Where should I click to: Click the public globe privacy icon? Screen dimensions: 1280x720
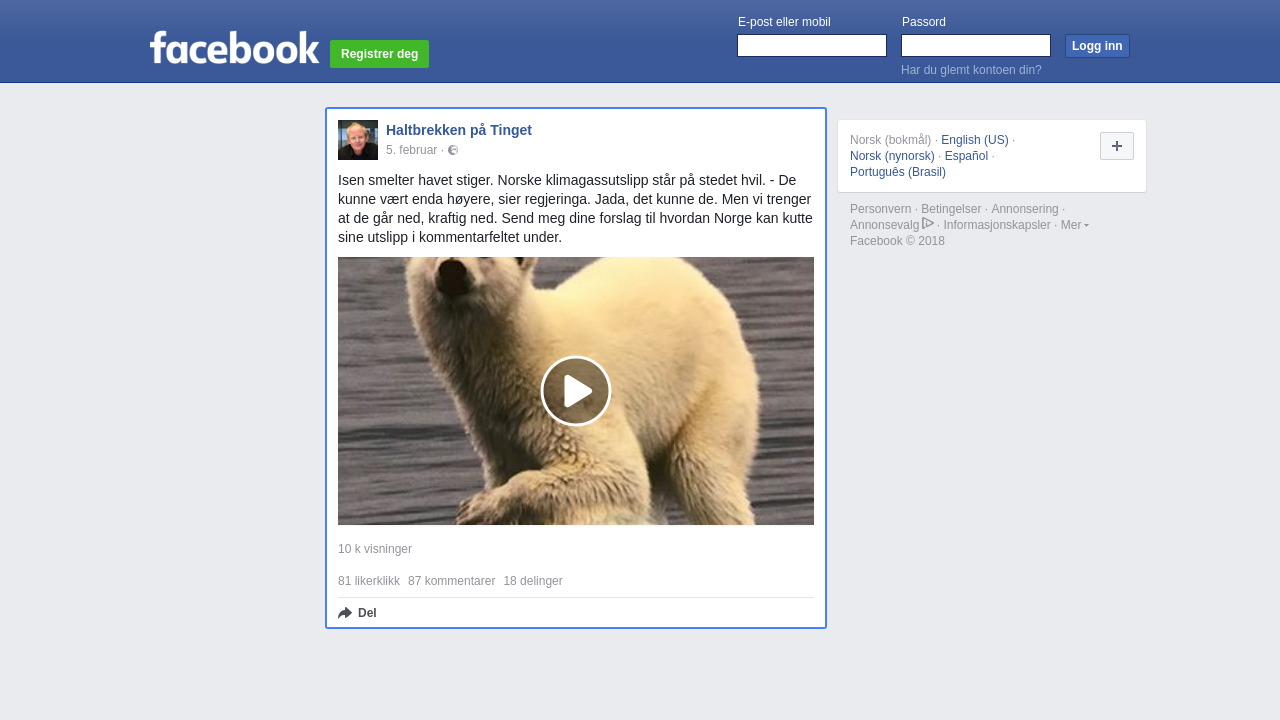pyautogui.click(x=453, y=150)
